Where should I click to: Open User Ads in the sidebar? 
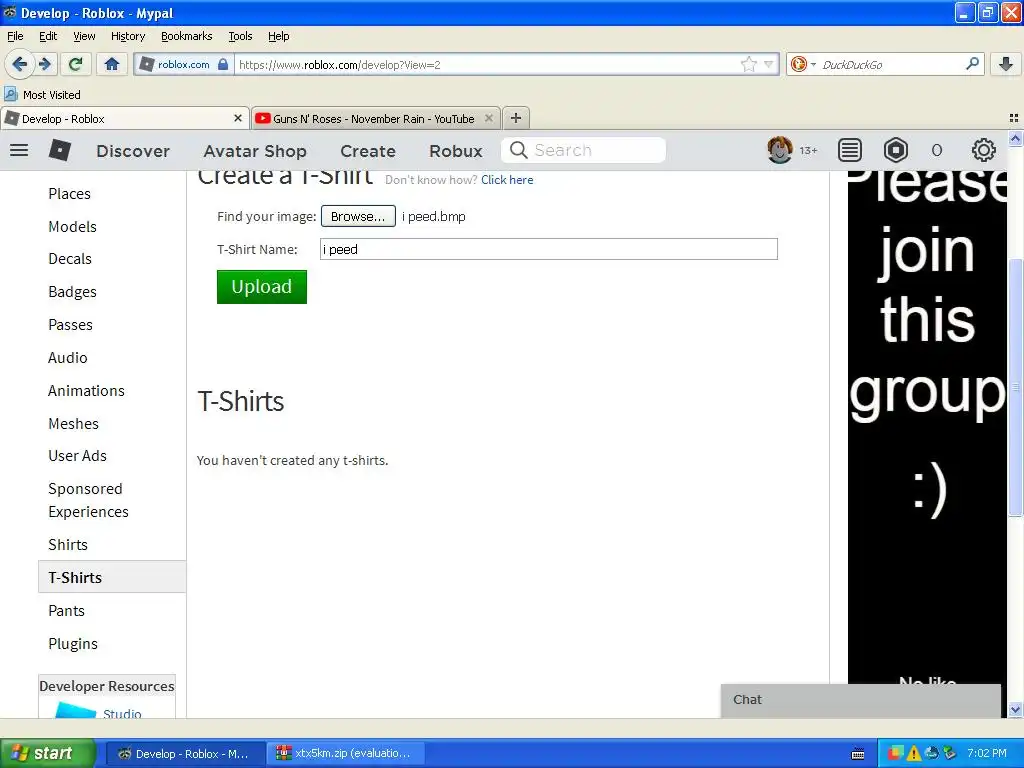click(78, 456)
